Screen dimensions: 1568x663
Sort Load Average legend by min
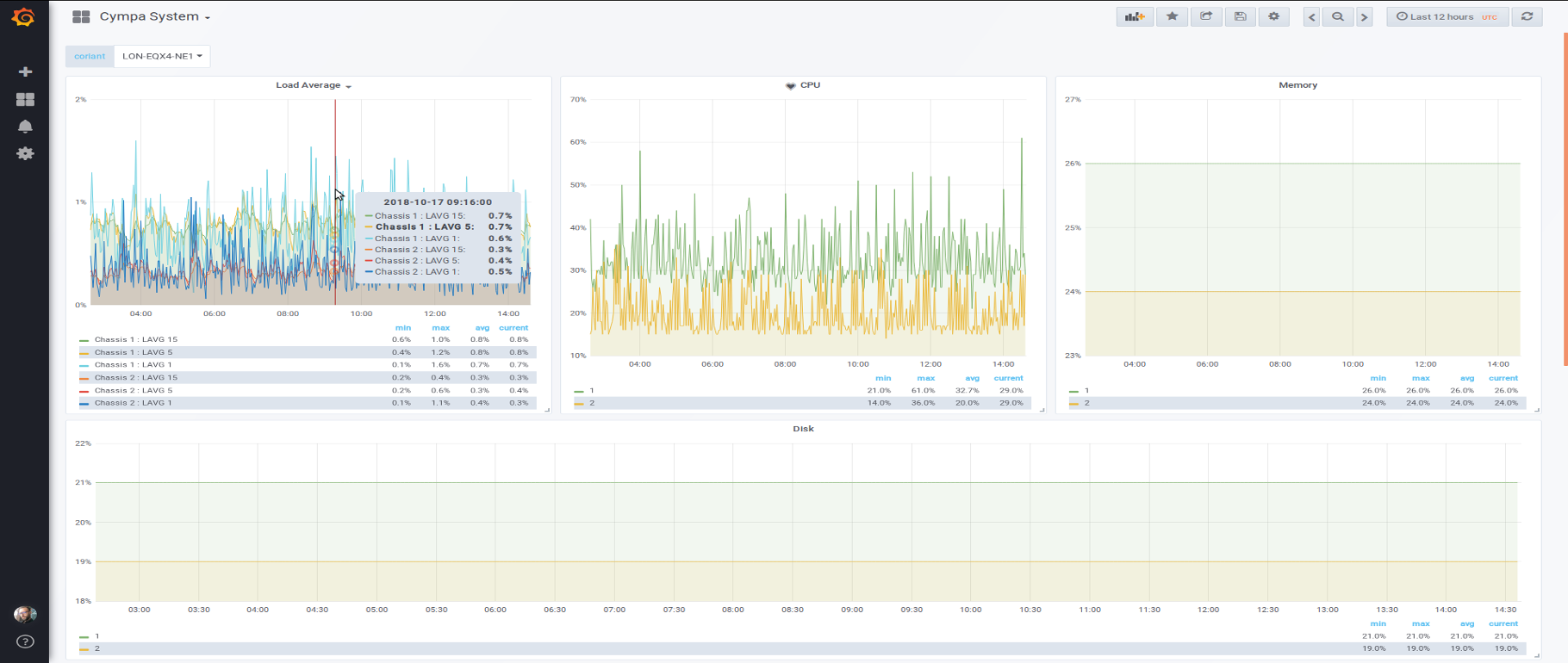(x=402, y=327)
